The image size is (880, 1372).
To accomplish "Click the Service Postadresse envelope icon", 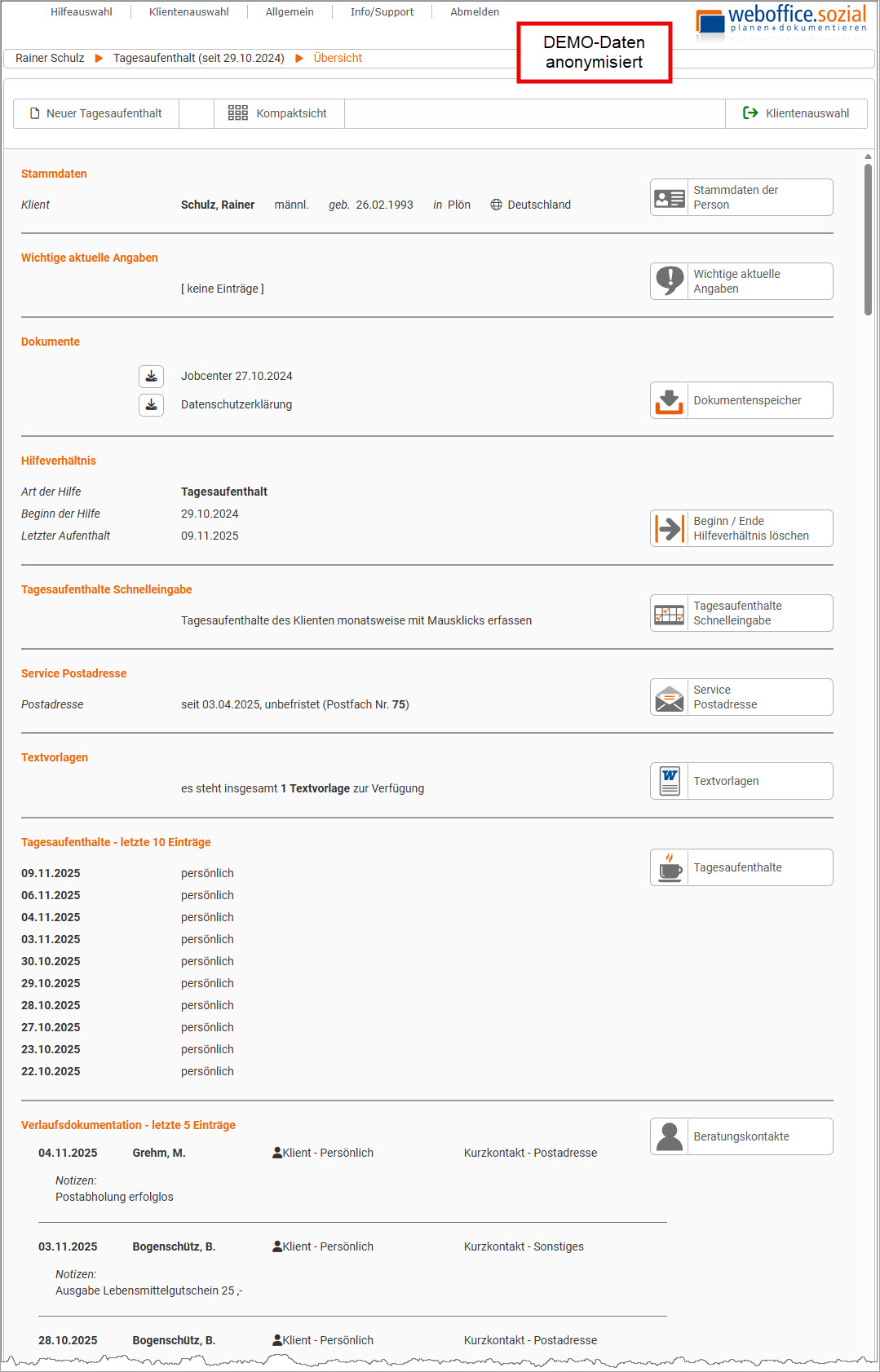I will tap(670, 698).
